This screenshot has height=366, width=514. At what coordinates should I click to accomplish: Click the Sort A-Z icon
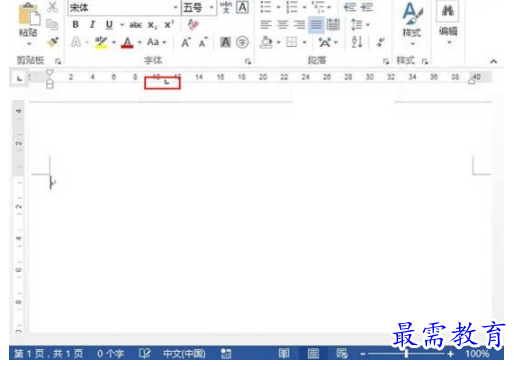pos(357,42)
